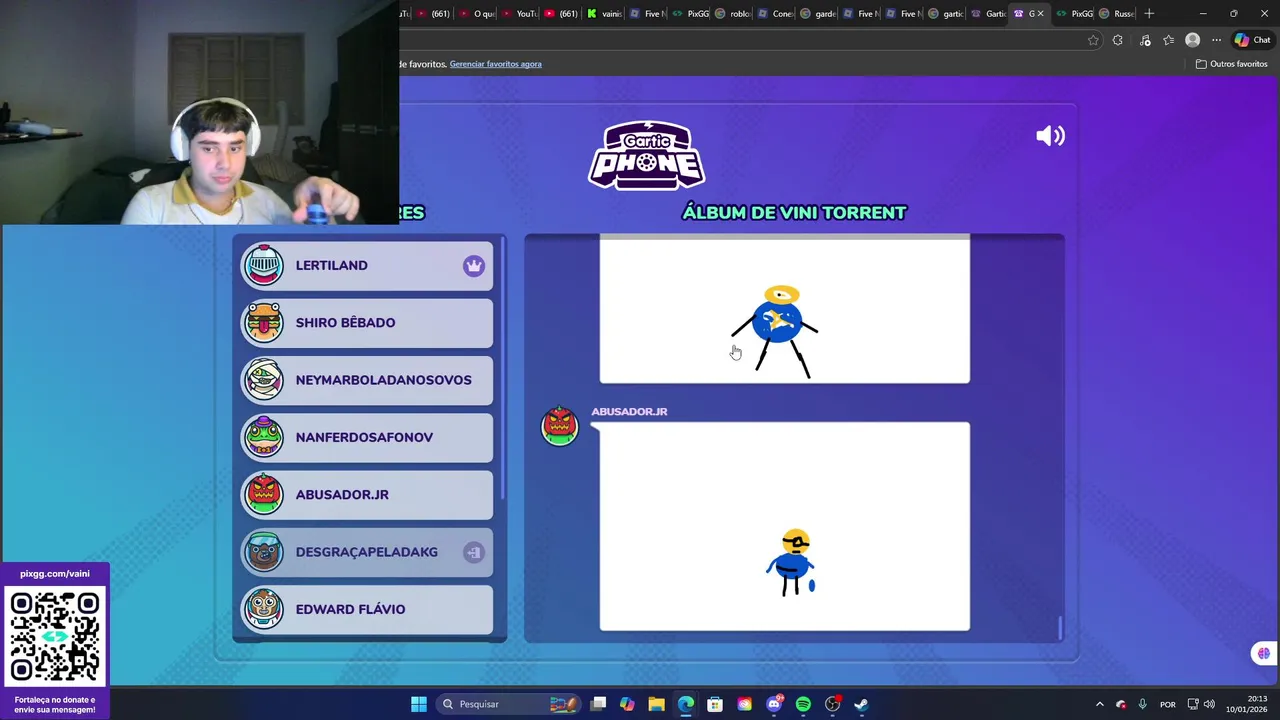Click the player list scrollbar
The image size is (1280, 720).
[x=503, y=368]
